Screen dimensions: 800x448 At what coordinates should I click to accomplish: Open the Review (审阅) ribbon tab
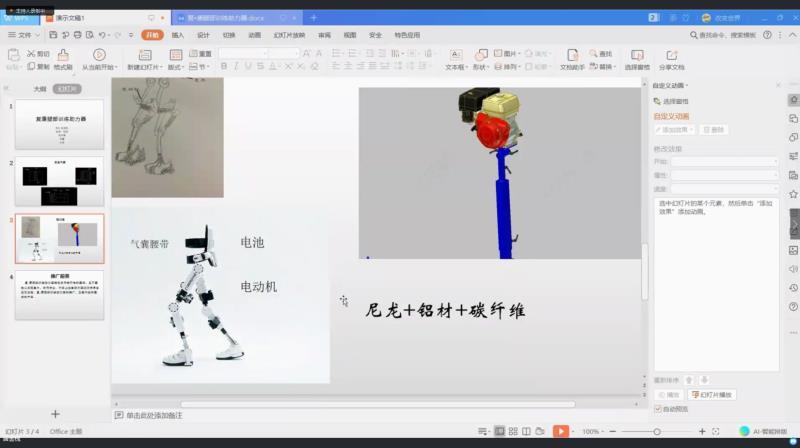[x=324, y=35]
